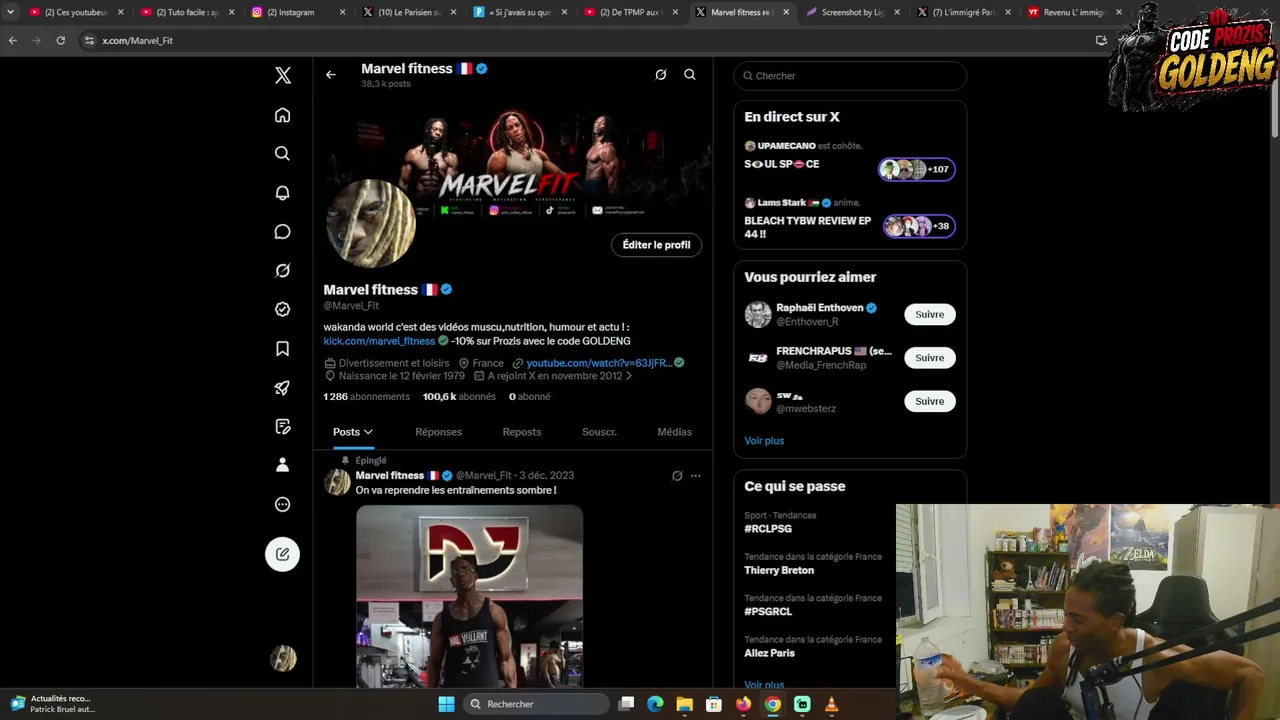Viewport: 1280px width, 720px height.
Task: Open the Souscr. tab
Action: [599, 432]
